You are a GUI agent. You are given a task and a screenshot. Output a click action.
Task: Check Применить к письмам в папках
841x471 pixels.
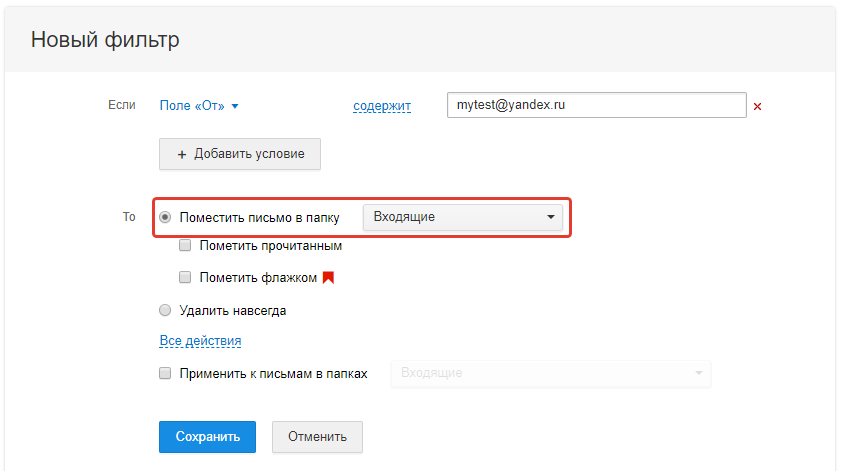coord(166,373)
